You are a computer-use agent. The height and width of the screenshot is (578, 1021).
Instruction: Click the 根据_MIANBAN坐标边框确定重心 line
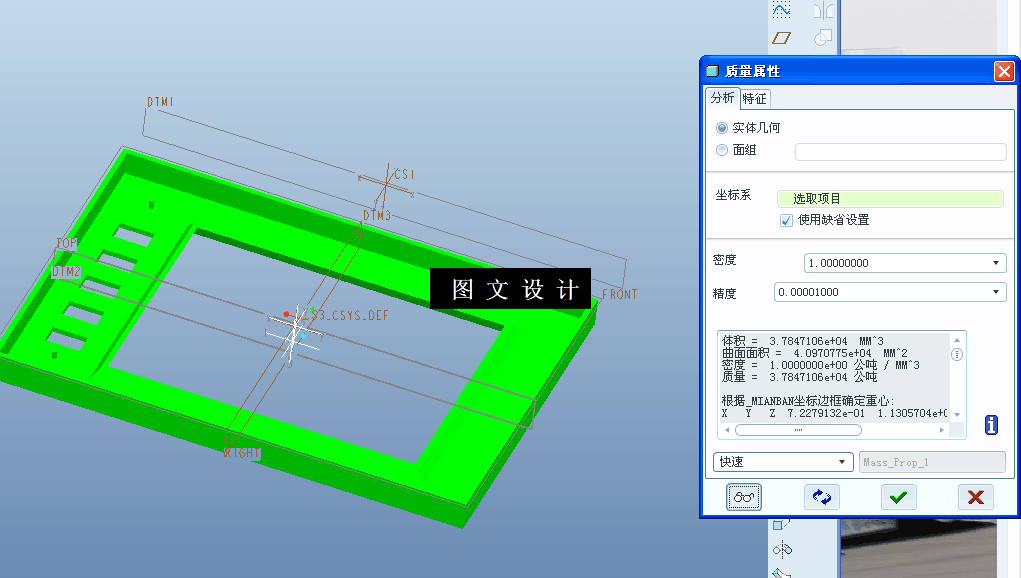click(807, 401)
